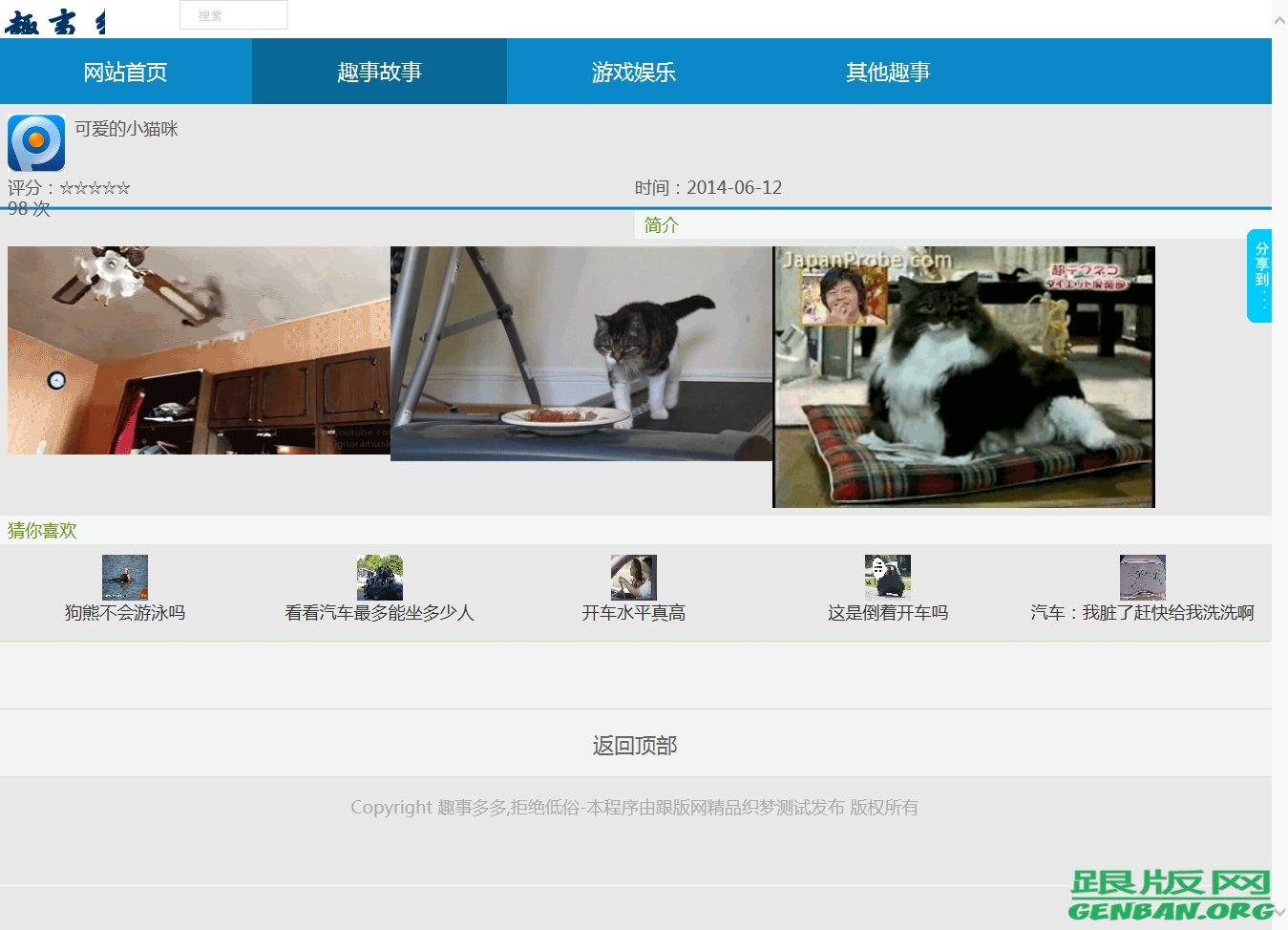Open the 这是倒着开车吗 thumbnail icon
The height and width of the screenshot is (930, 1288).
pyautogui.click(x=888, y=577)
